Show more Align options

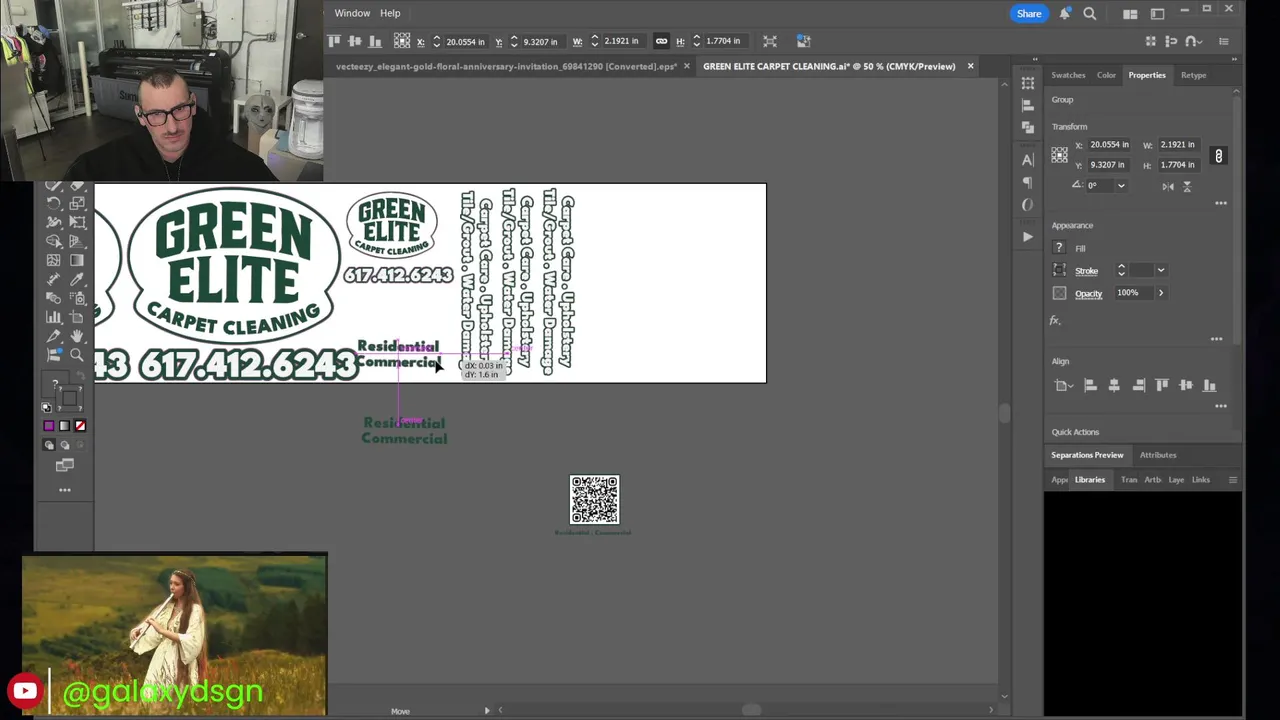pyautogui.click(x=1221, y=406)
